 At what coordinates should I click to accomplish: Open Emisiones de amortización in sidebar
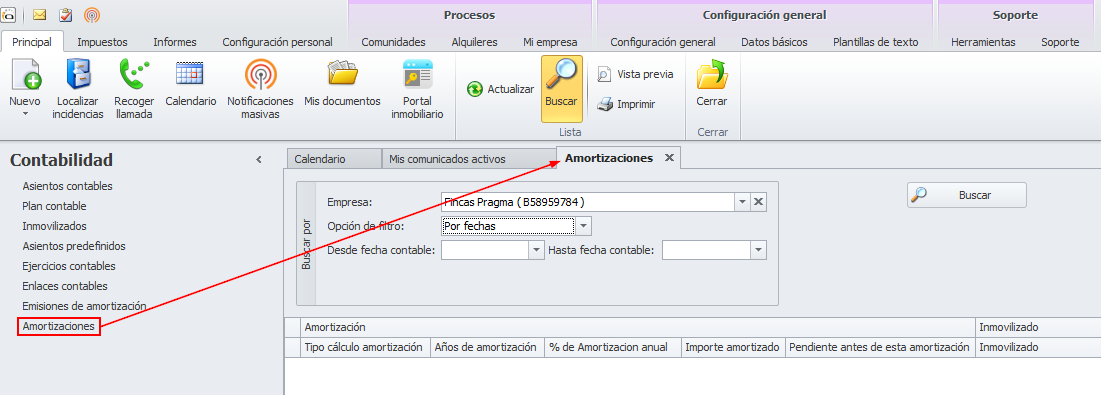84,306
